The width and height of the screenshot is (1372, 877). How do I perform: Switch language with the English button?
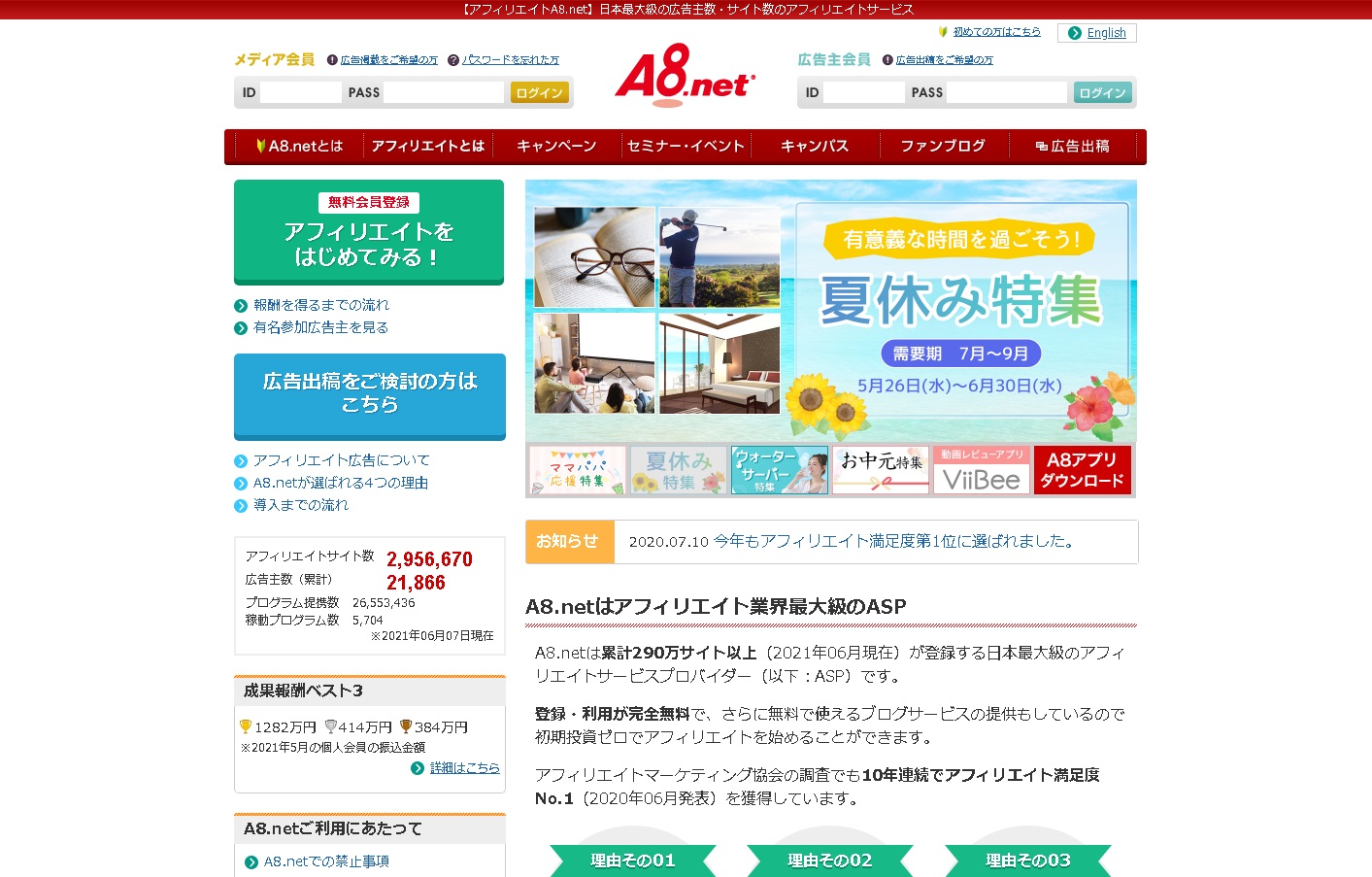pos(1097,33)
